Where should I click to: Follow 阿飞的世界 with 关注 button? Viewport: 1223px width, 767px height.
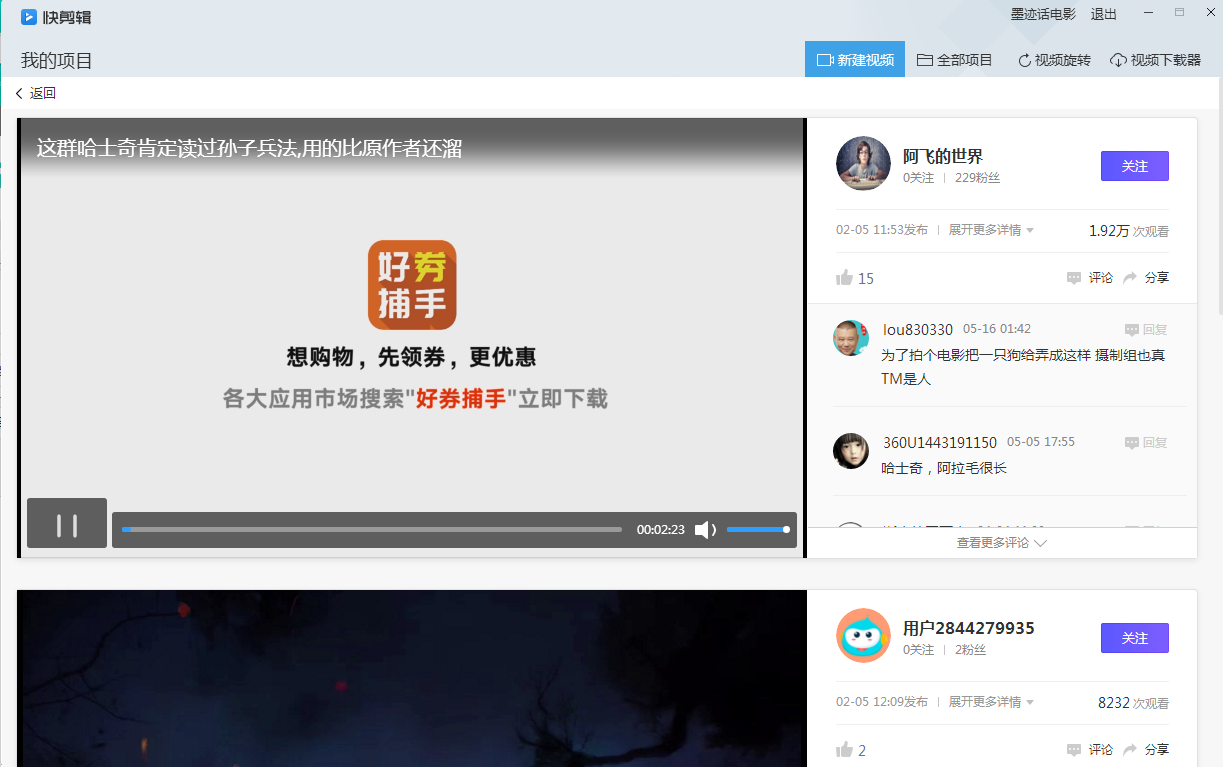1134,166
